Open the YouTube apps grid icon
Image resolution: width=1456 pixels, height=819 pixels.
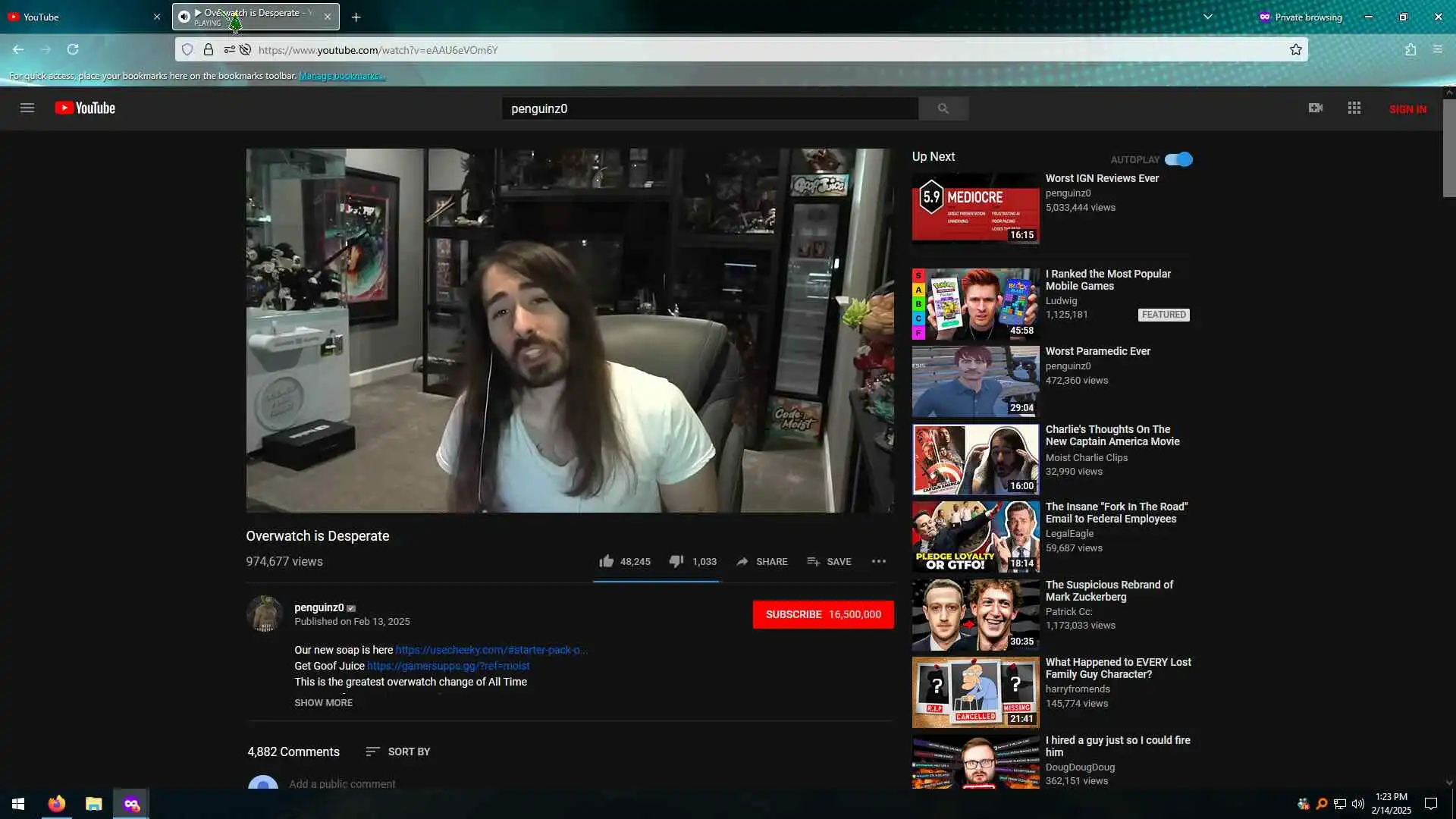pos(1354,108)
